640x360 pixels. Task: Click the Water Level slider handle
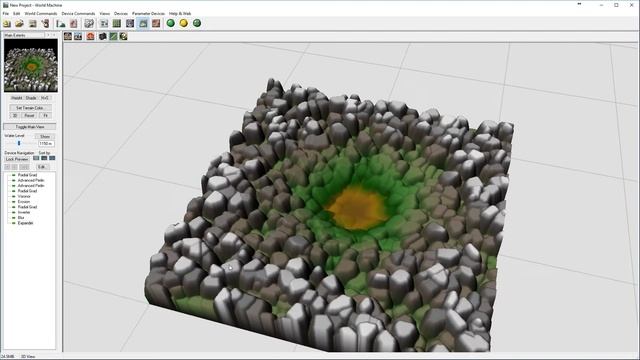(19, 143)
